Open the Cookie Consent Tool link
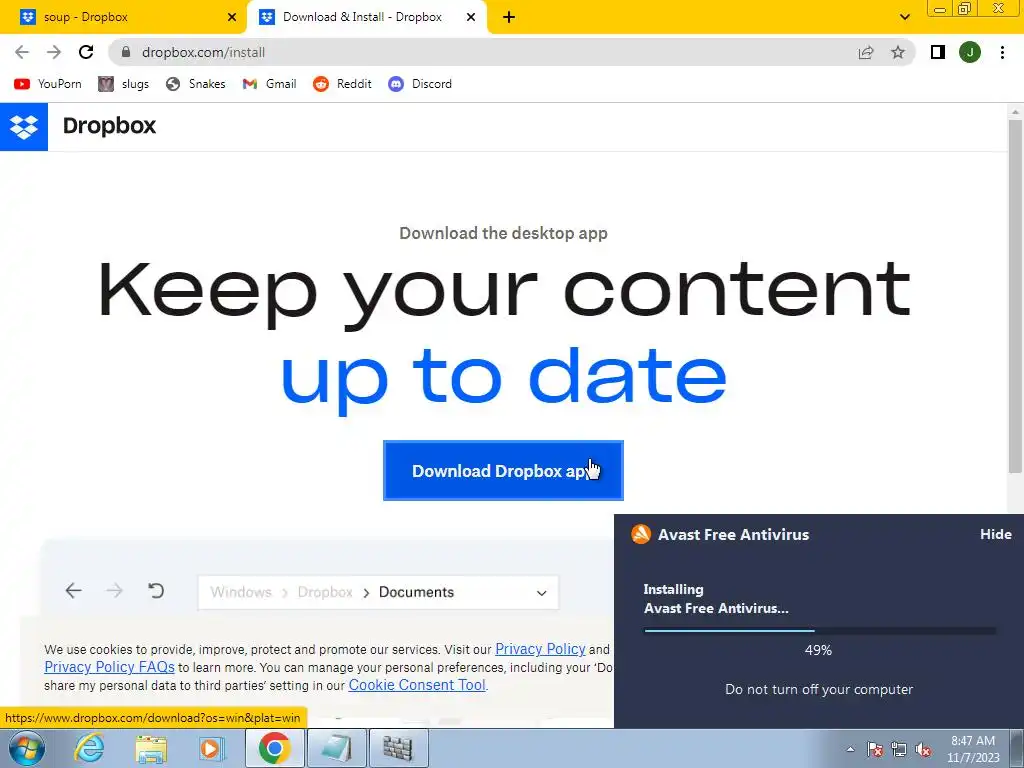The width and height of the screenshot is (1024, 768). pyautogui.click(x=417, y=685)
